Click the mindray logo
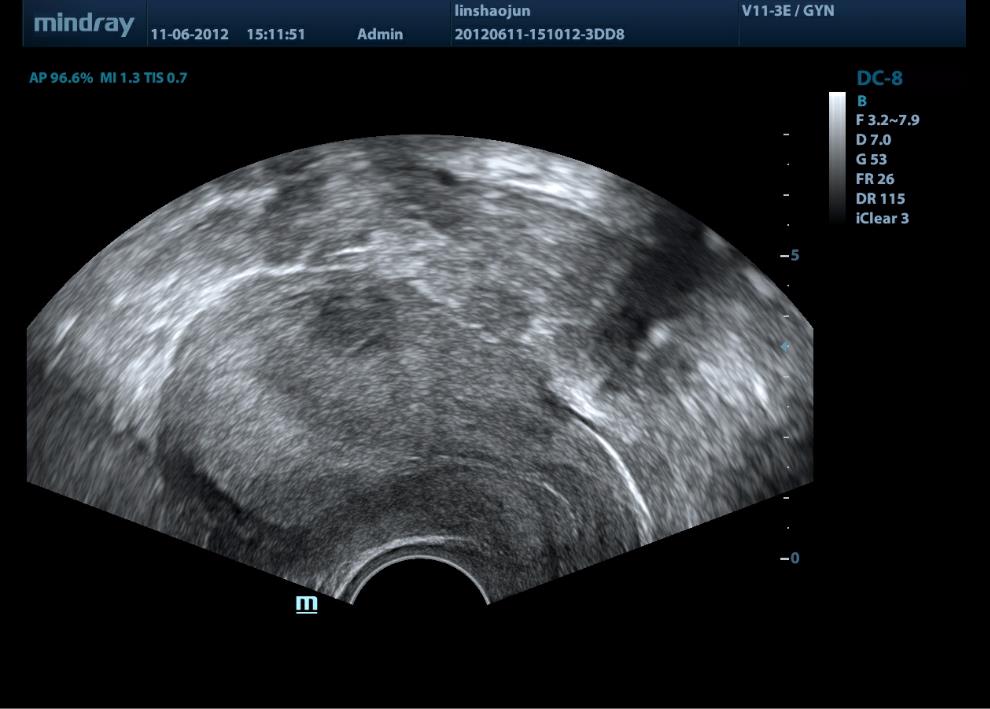This screenshot has height=709, width=990. coord(84,24)
